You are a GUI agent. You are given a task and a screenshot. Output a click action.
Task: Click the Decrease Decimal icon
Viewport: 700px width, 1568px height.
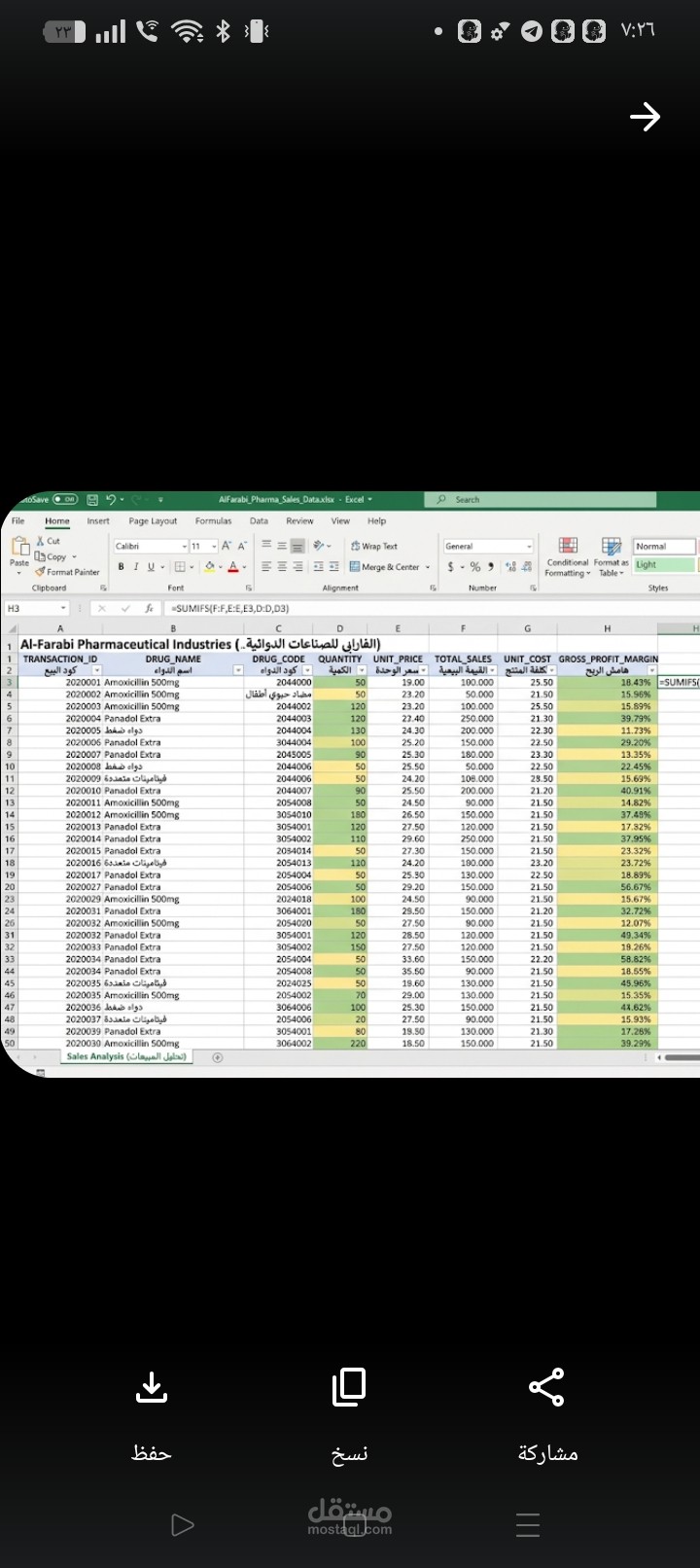(x=527, y=567)
